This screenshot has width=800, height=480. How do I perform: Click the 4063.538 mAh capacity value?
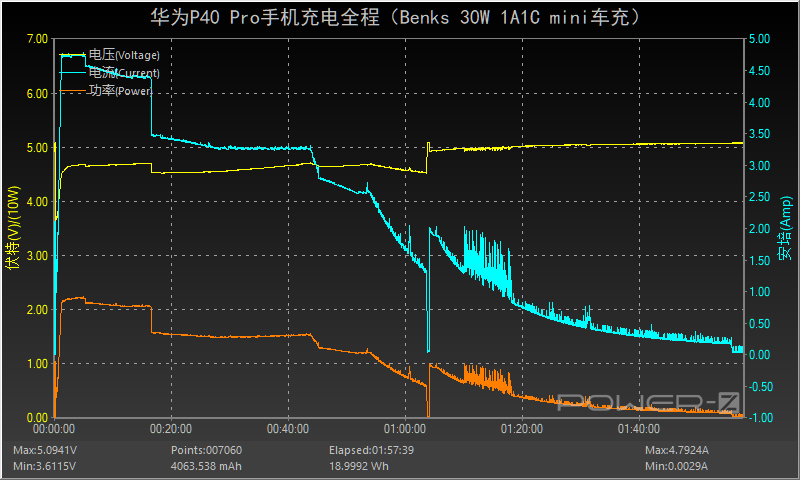pos(206,466)
